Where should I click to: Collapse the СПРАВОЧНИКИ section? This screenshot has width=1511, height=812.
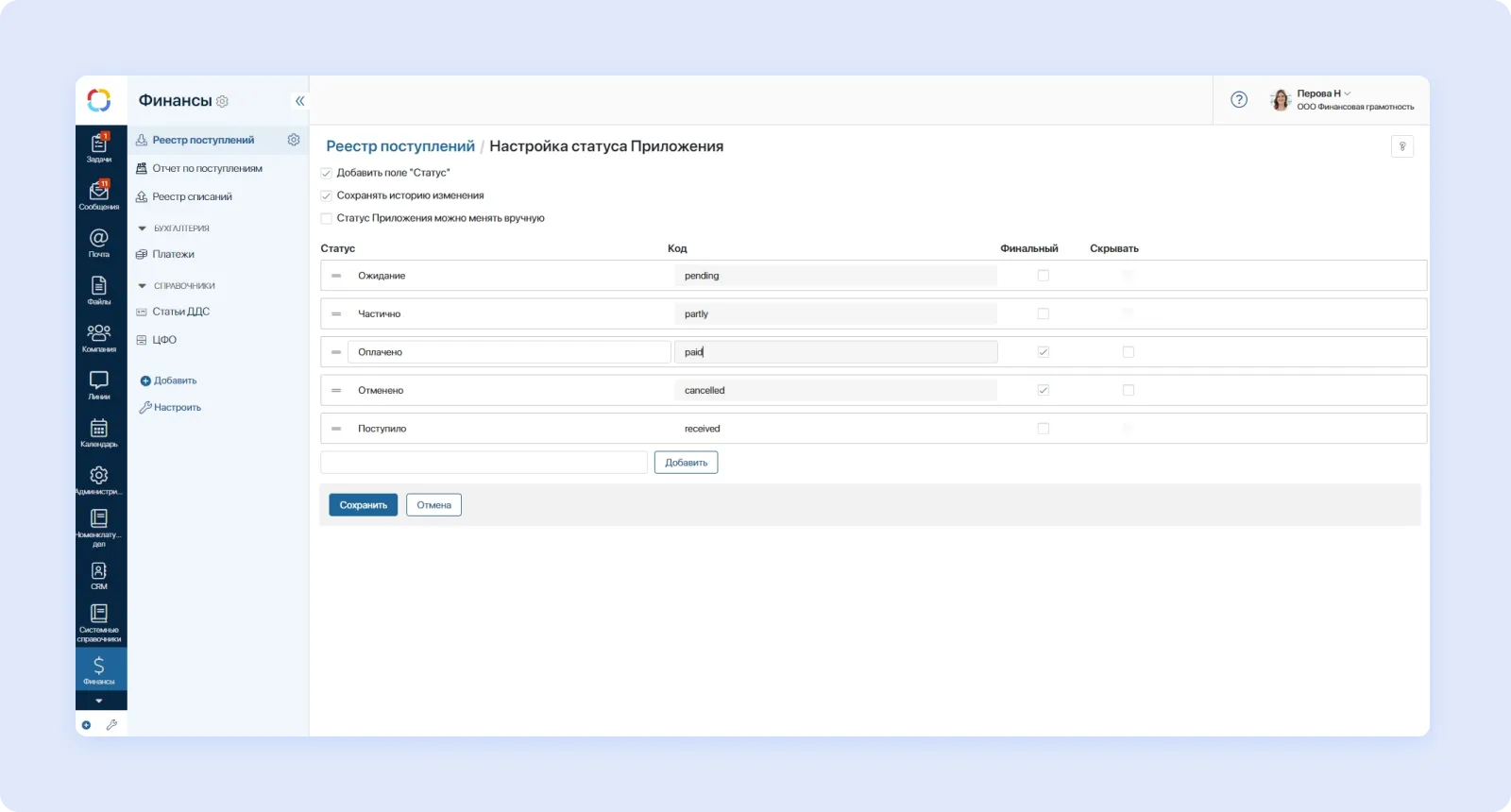tap(143, 286)
